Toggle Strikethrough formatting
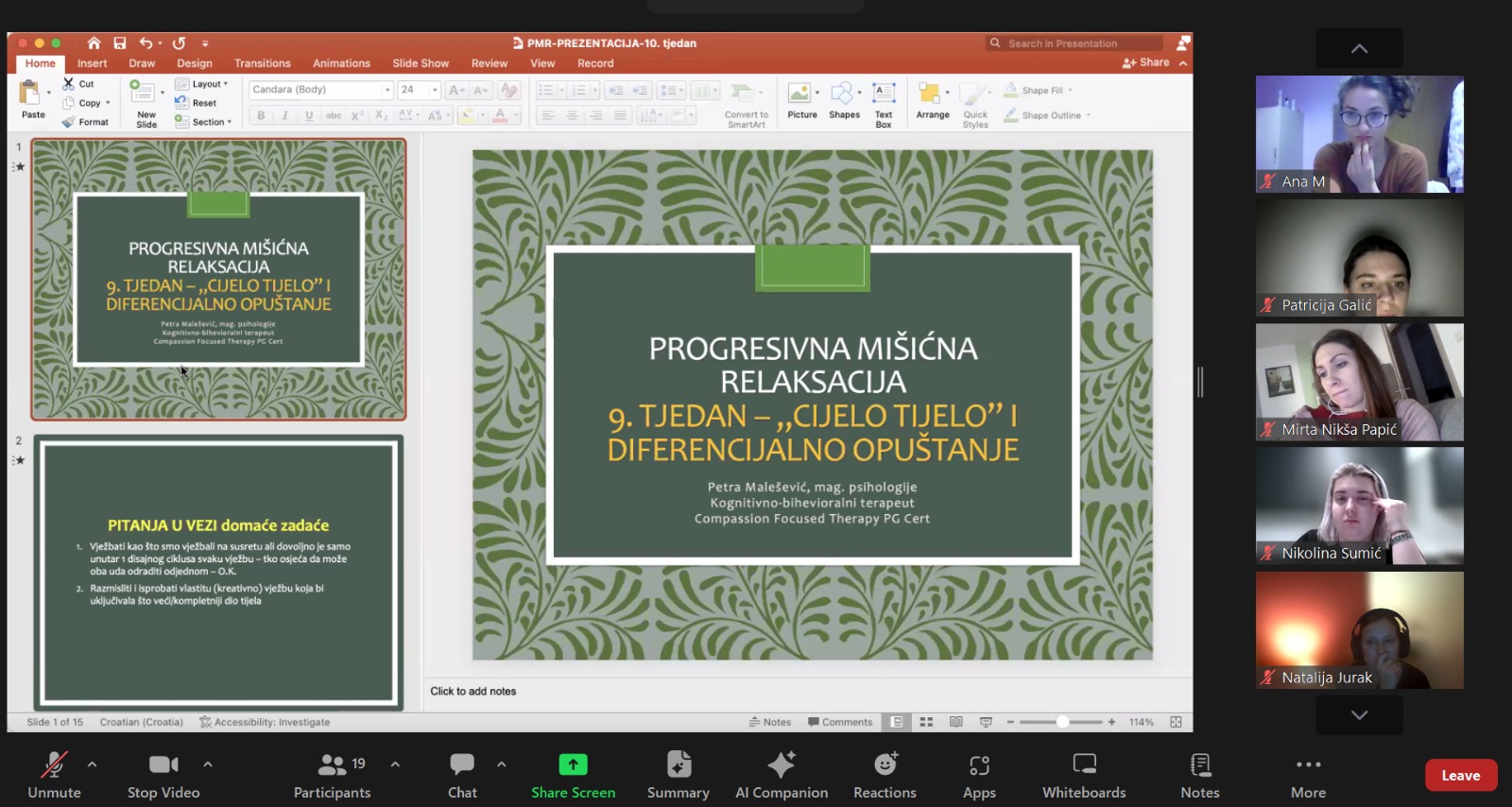 coord(334,115)
